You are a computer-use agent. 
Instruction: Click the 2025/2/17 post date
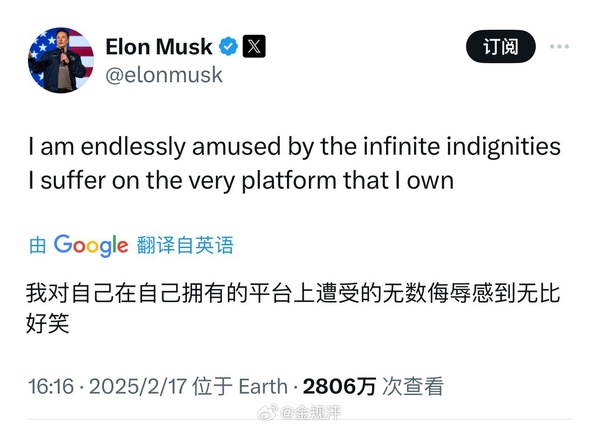click(138, 386)
